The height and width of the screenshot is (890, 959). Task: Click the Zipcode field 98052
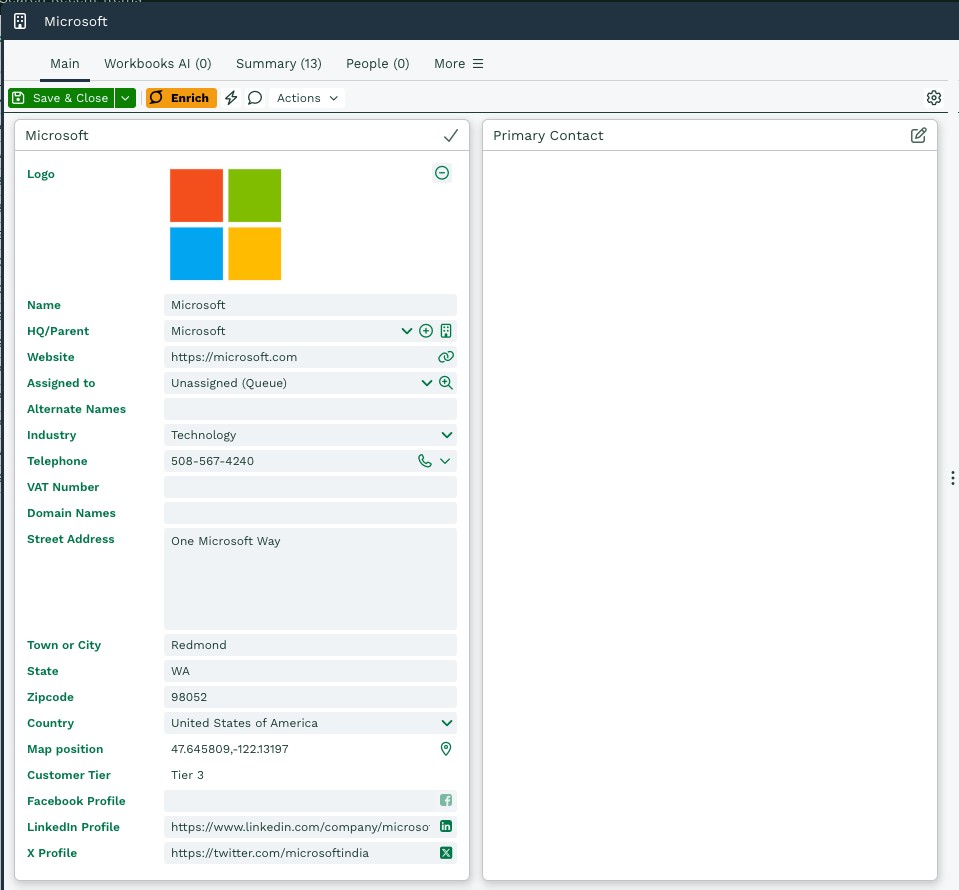pyautogui.click(x=310, y=697)
